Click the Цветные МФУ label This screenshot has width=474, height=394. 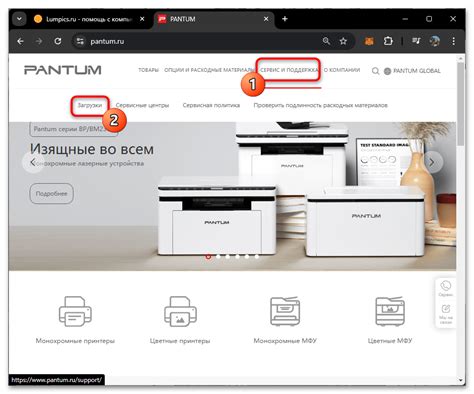click(390, 341)
